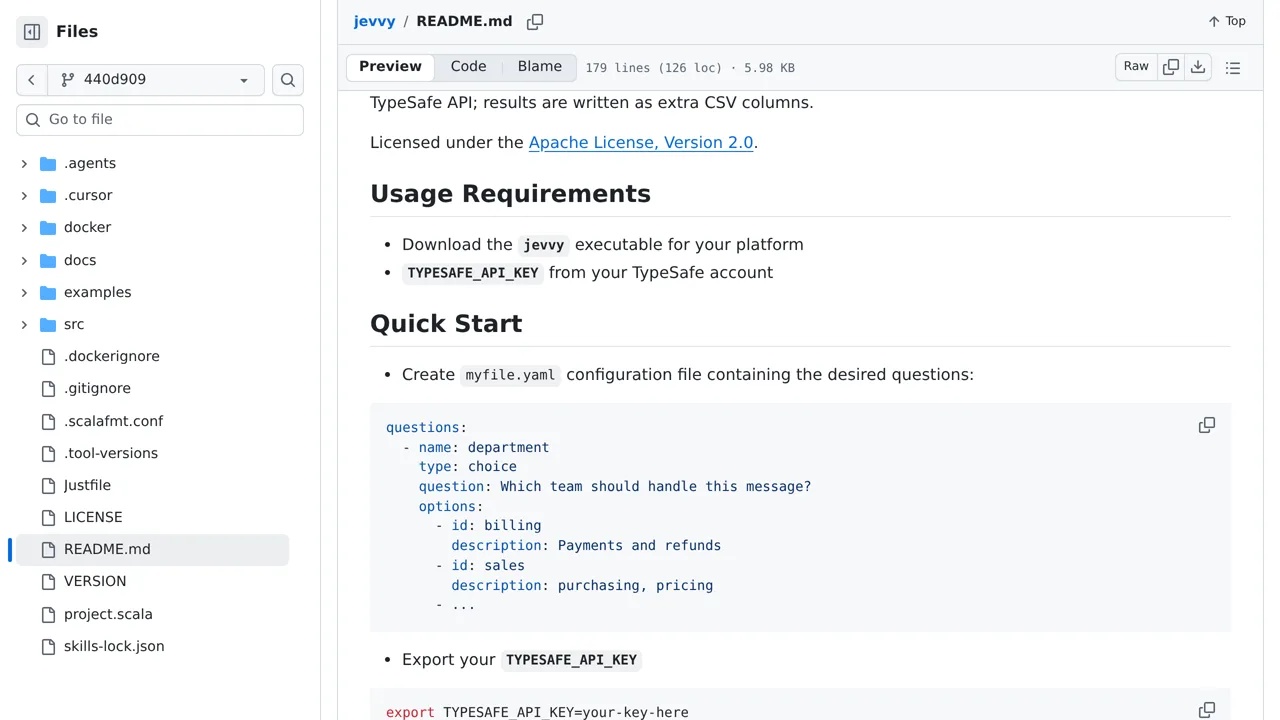1280x720 pixels.
Task: Click the Usage Requirements heading
Action: point(510,194)
